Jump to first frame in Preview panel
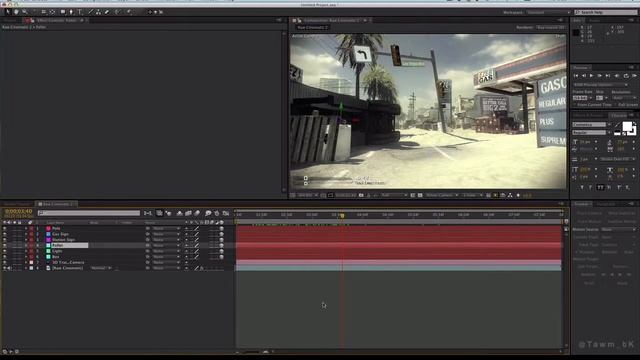Screen dimensions: 640x360 576,76
